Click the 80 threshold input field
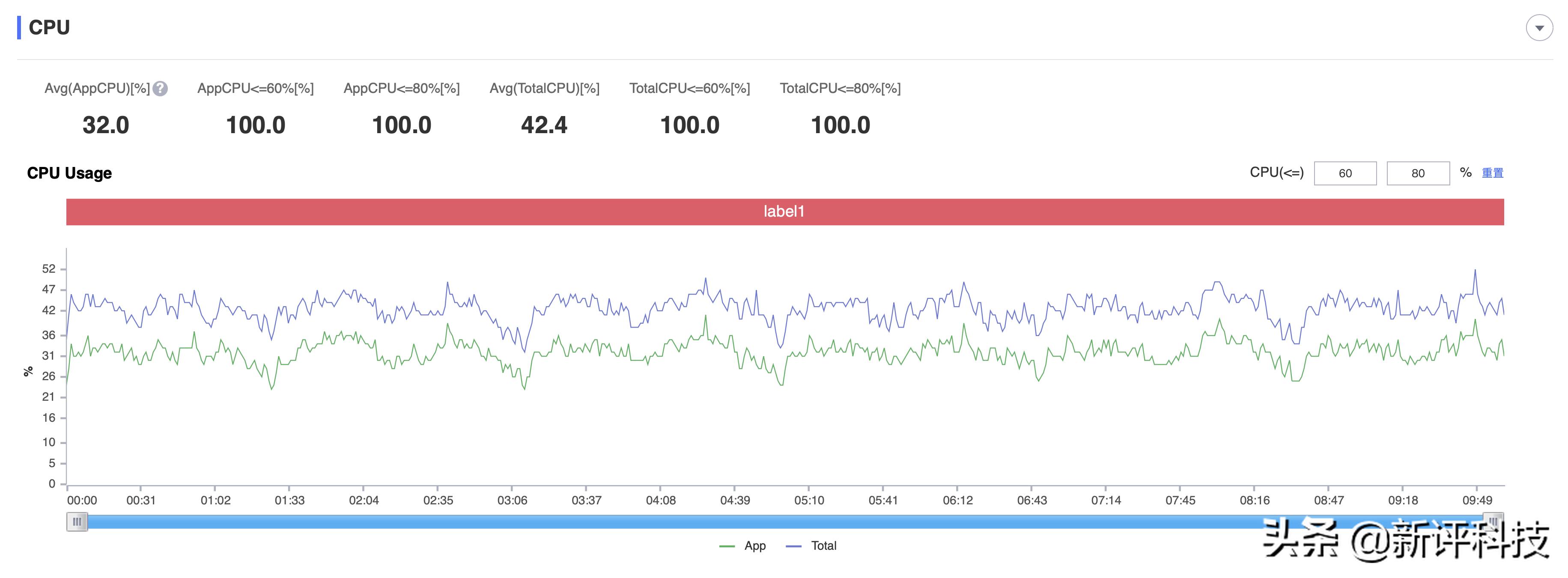Viewport: 1568px width, 578px height. [x=1418, y=173]
